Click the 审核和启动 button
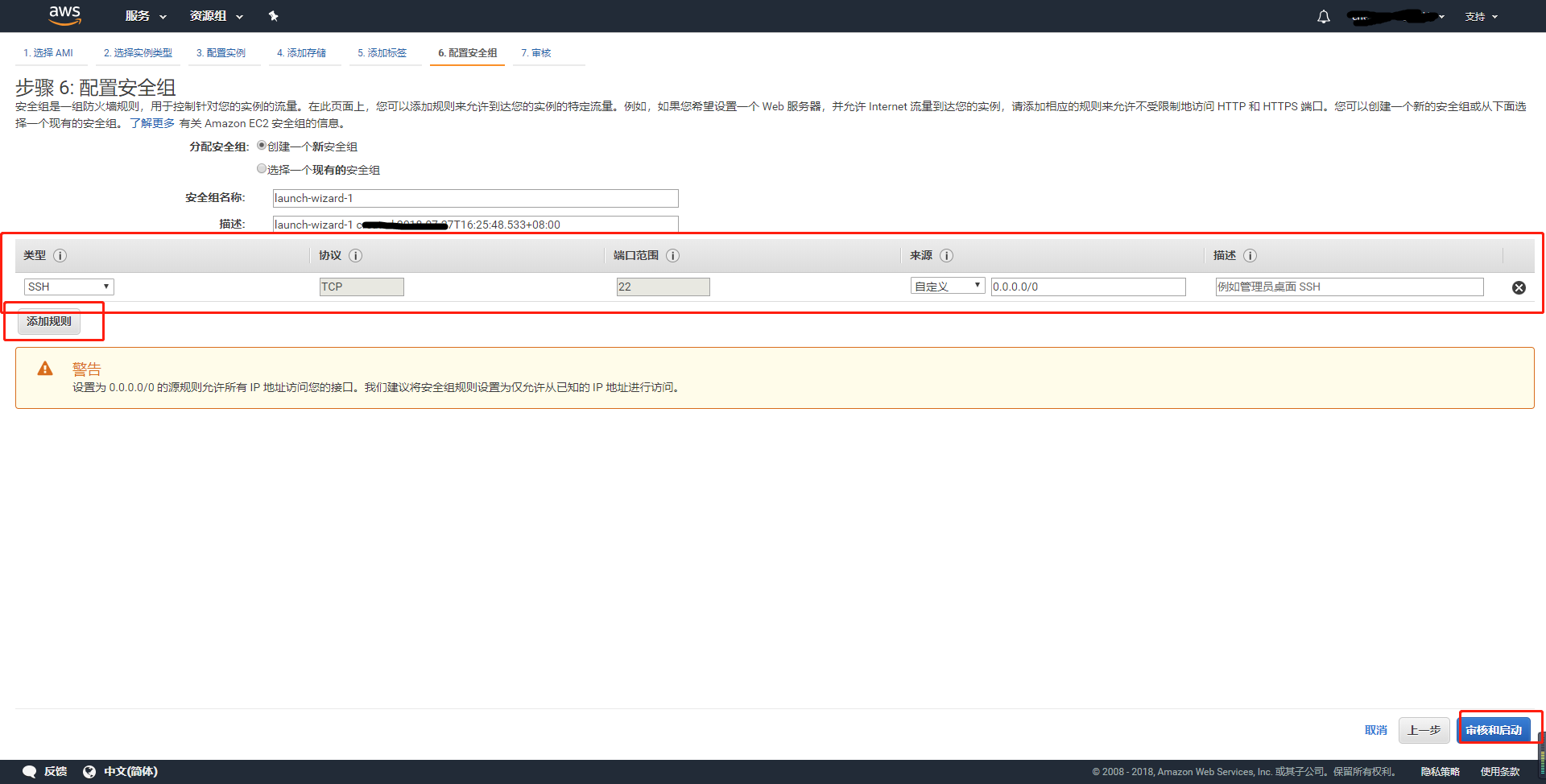 point(1494,730)
